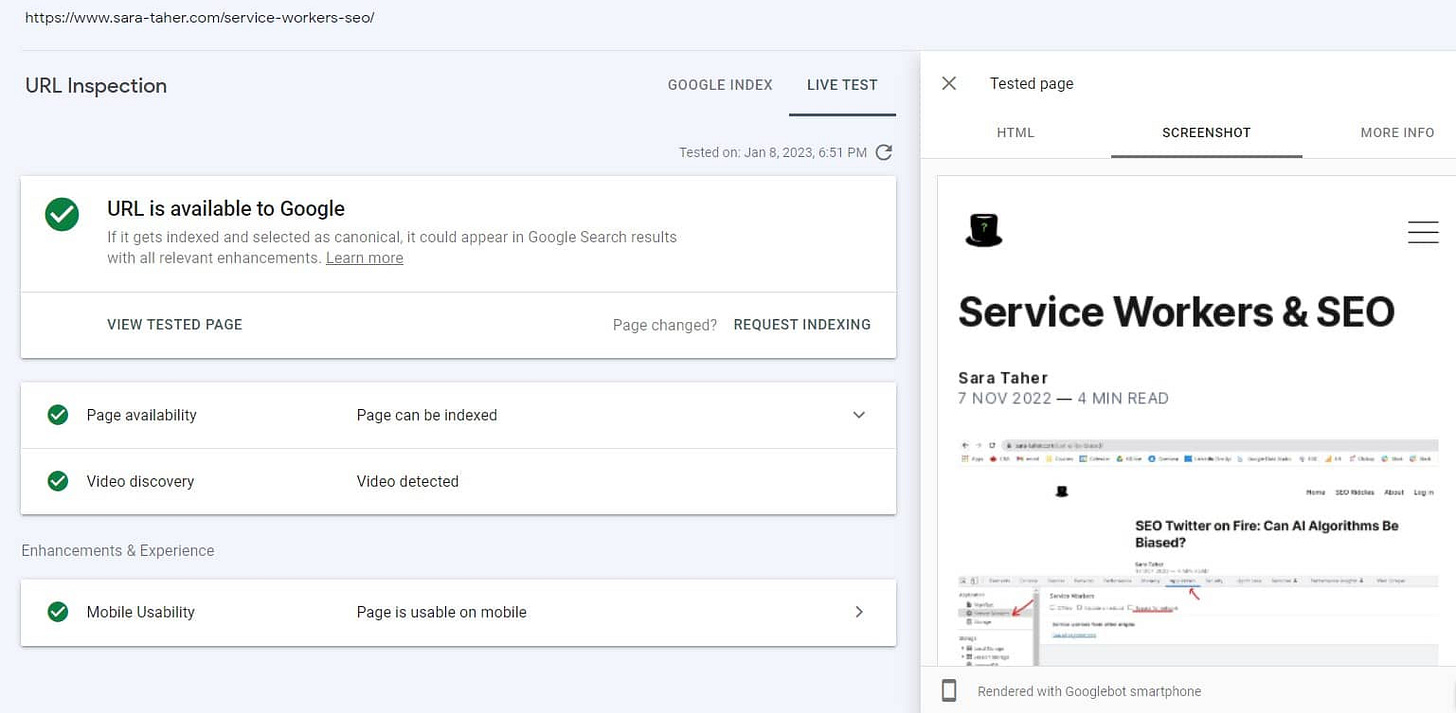This screenshot has height=713, width=1456.
Task: Expand the Page availability section
Action: (858, 414)
